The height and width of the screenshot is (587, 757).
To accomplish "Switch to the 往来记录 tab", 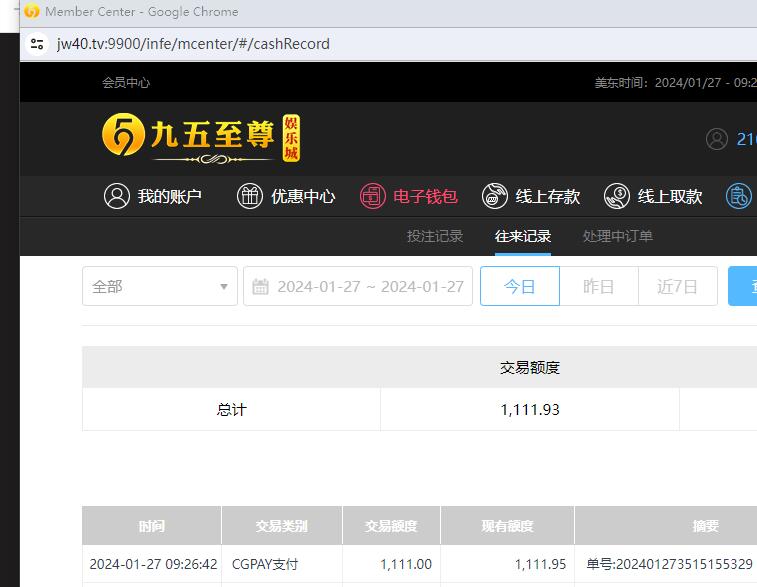I will 523,236.
